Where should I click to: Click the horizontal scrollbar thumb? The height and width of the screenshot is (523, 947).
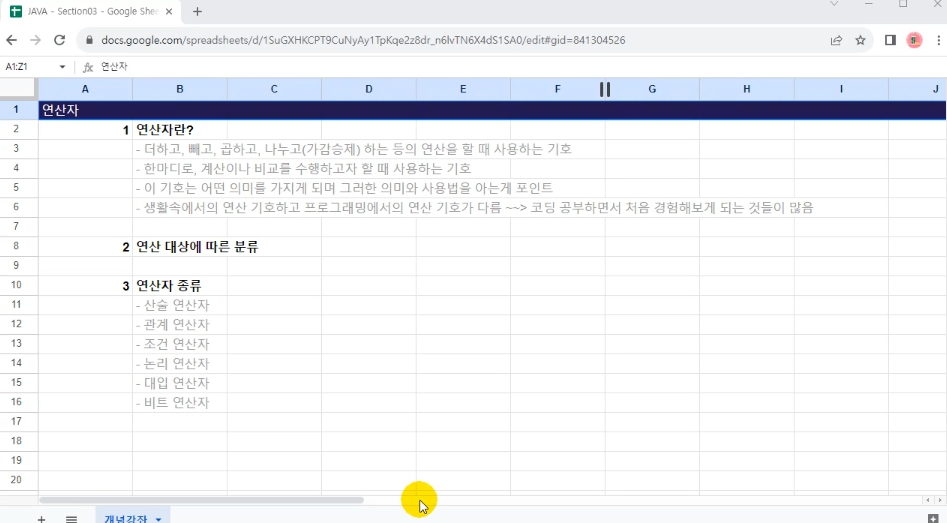(x=200, y=500)
